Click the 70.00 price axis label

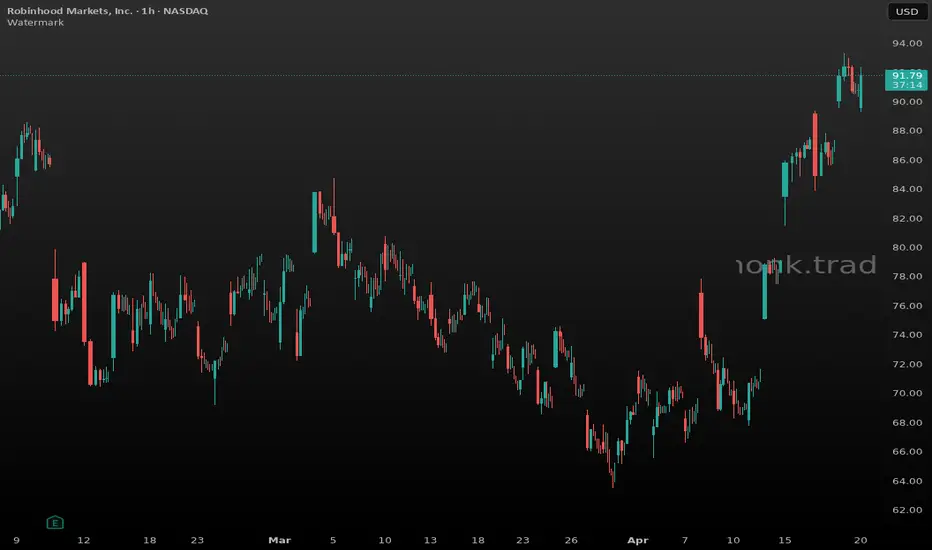click(907, 393)
